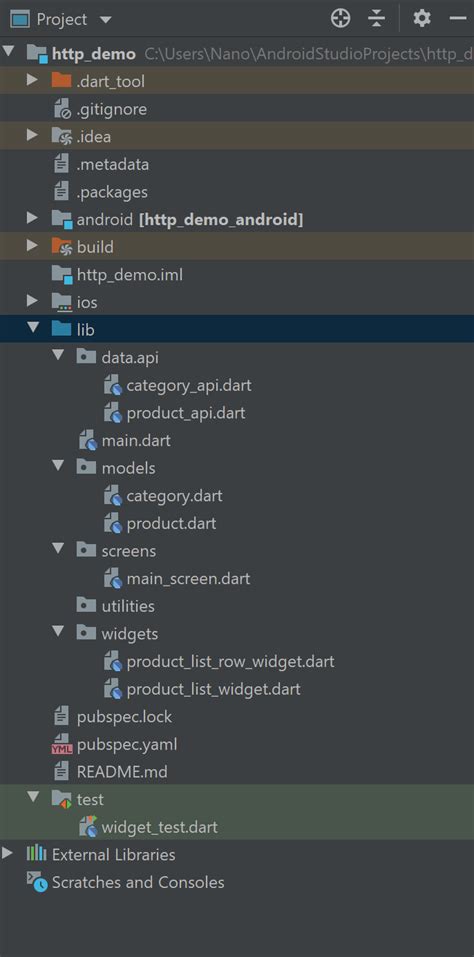Open the Project view dropdown
474x957 pixels.
coord(106,20)
